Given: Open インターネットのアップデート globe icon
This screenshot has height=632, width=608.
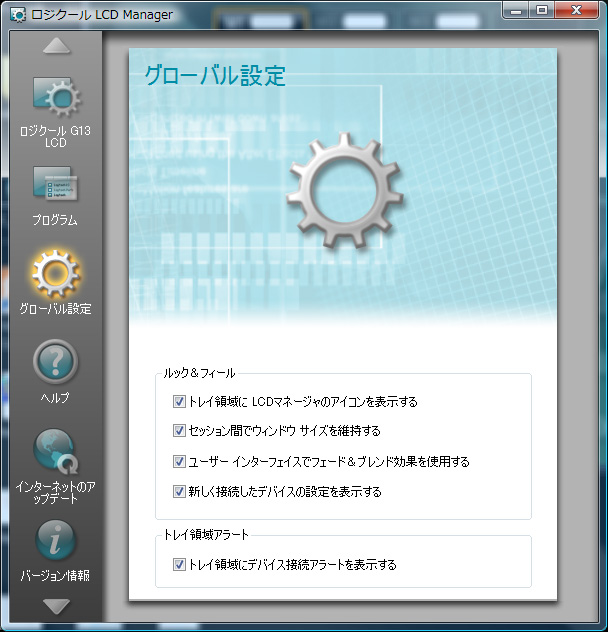Looking at the screenshot, I should [x=55, y=450].
